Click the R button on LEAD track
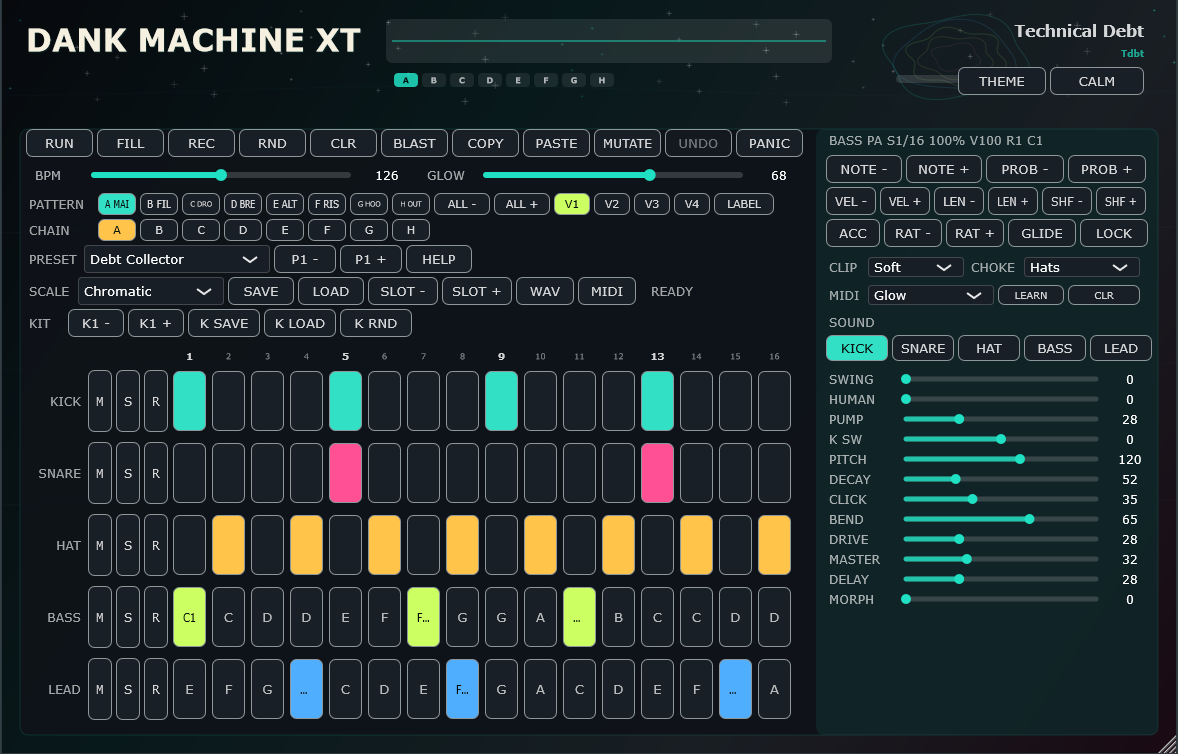 click(x=156, y=689)
